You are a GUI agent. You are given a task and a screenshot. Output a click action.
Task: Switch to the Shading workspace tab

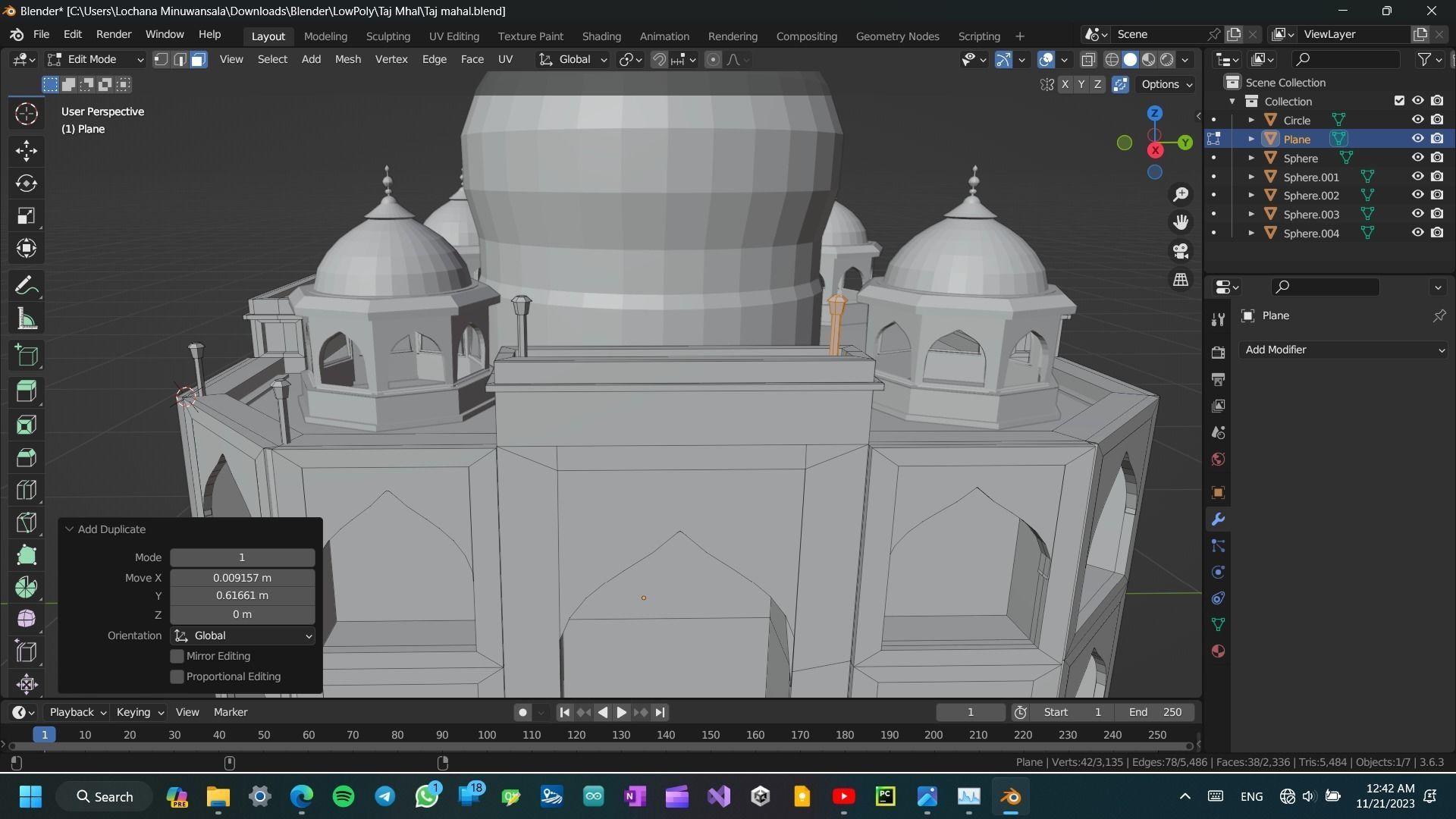point(601,36)
